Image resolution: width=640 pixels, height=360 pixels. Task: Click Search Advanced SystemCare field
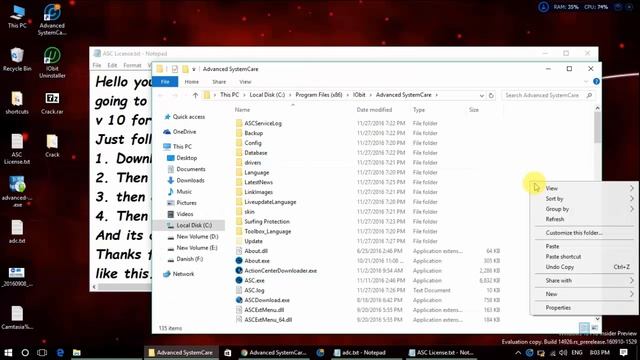(547, 95)
